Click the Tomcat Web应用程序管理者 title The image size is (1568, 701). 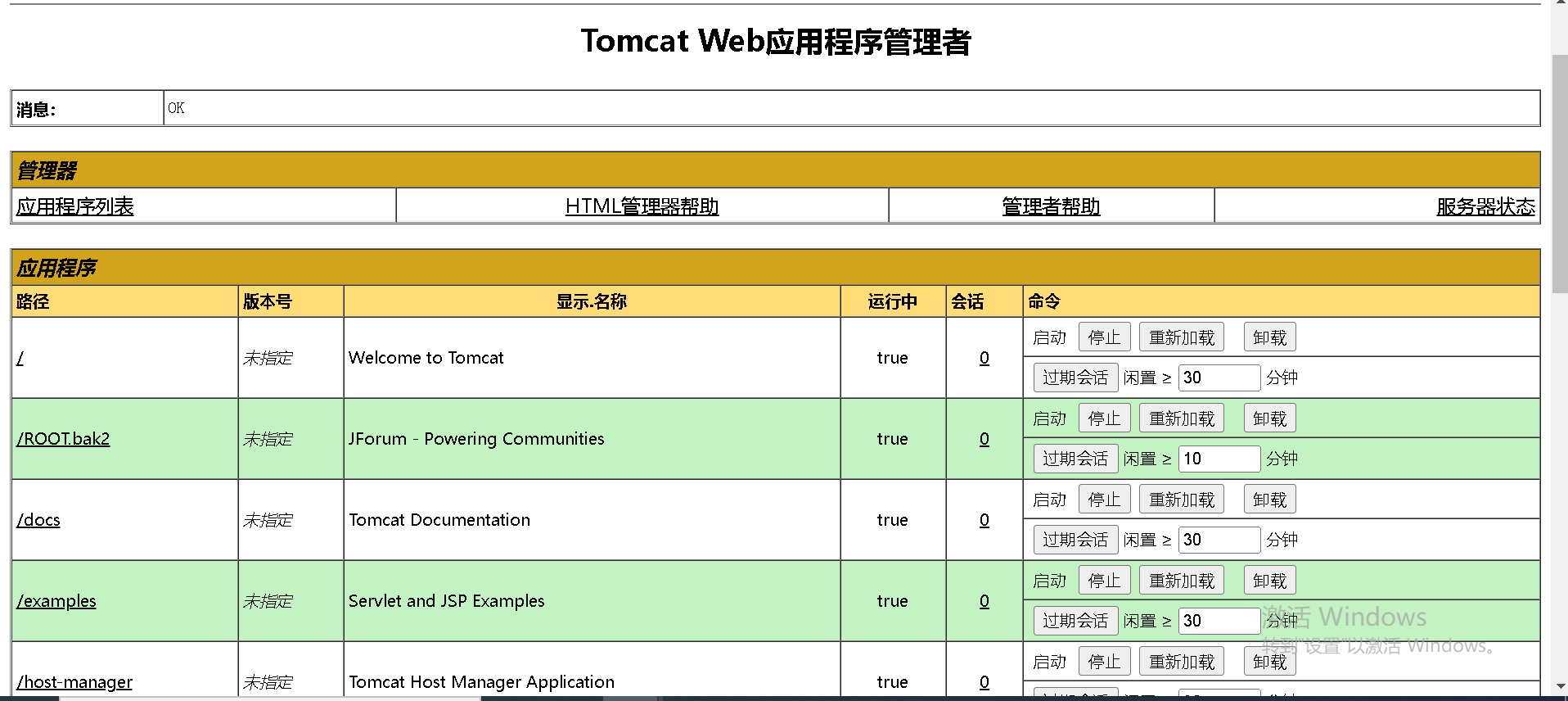[x=776, y=42]
